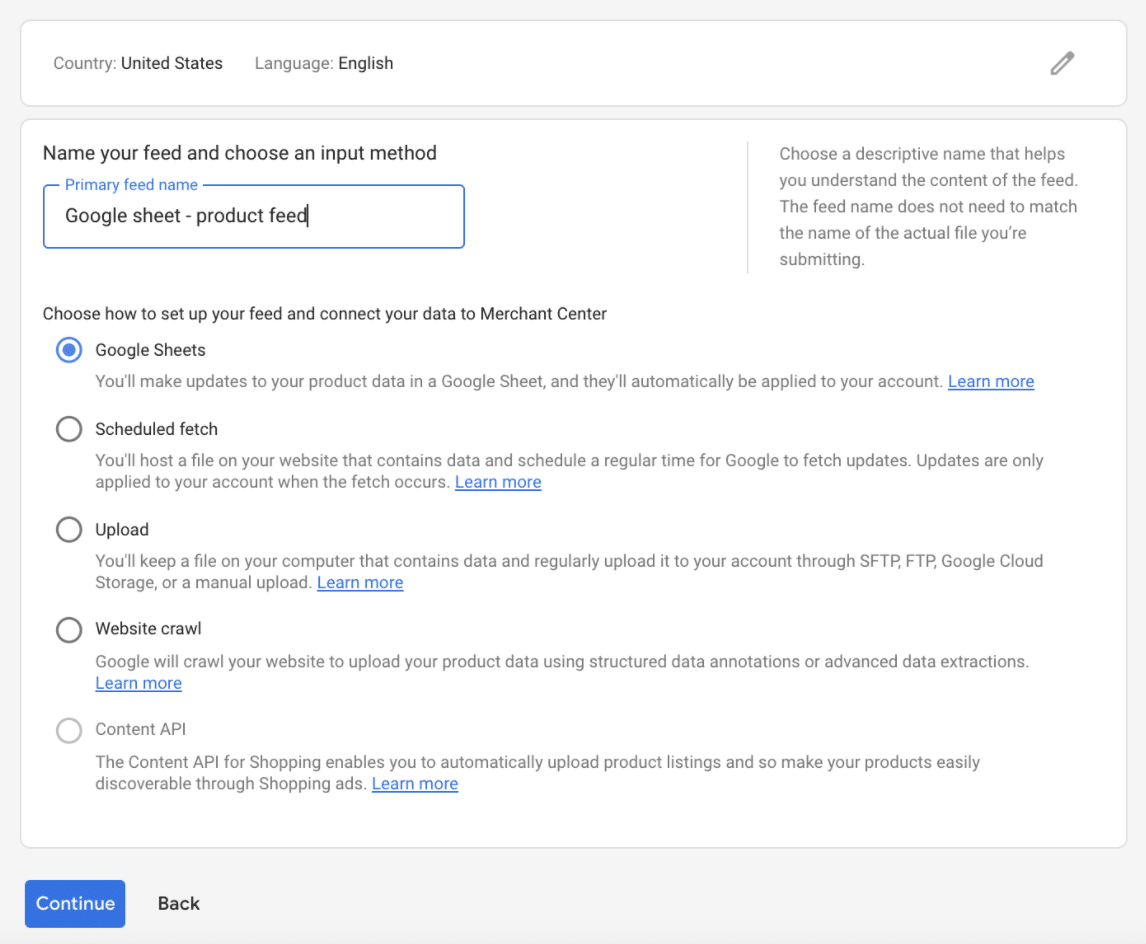Viewport: 1146px width, 944px height.
Task: Click the greyed-out Content API radio button
Action: 69,730
